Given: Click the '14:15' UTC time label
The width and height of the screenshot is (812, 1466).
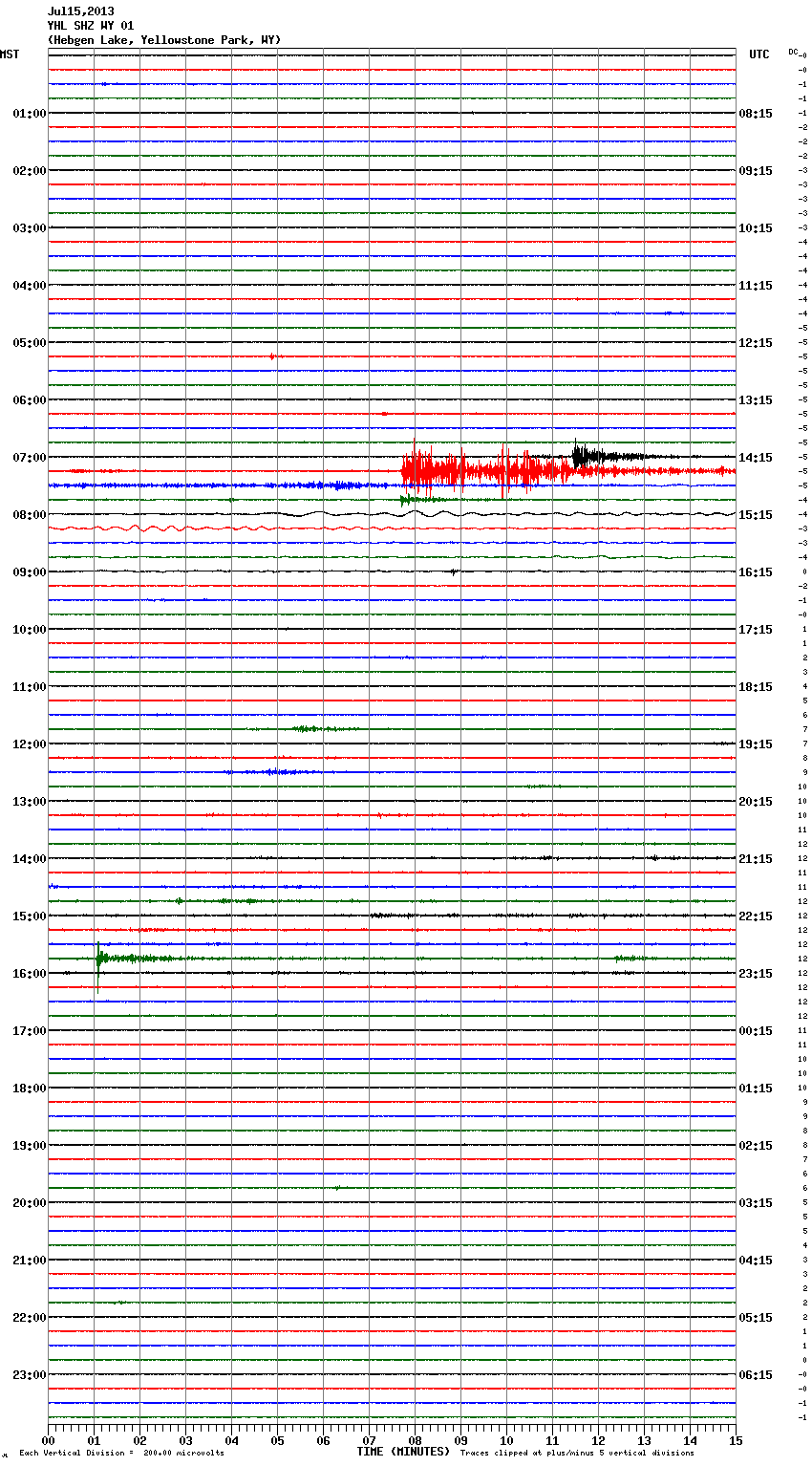Looking at the screenshot, I should coord(756,458).
